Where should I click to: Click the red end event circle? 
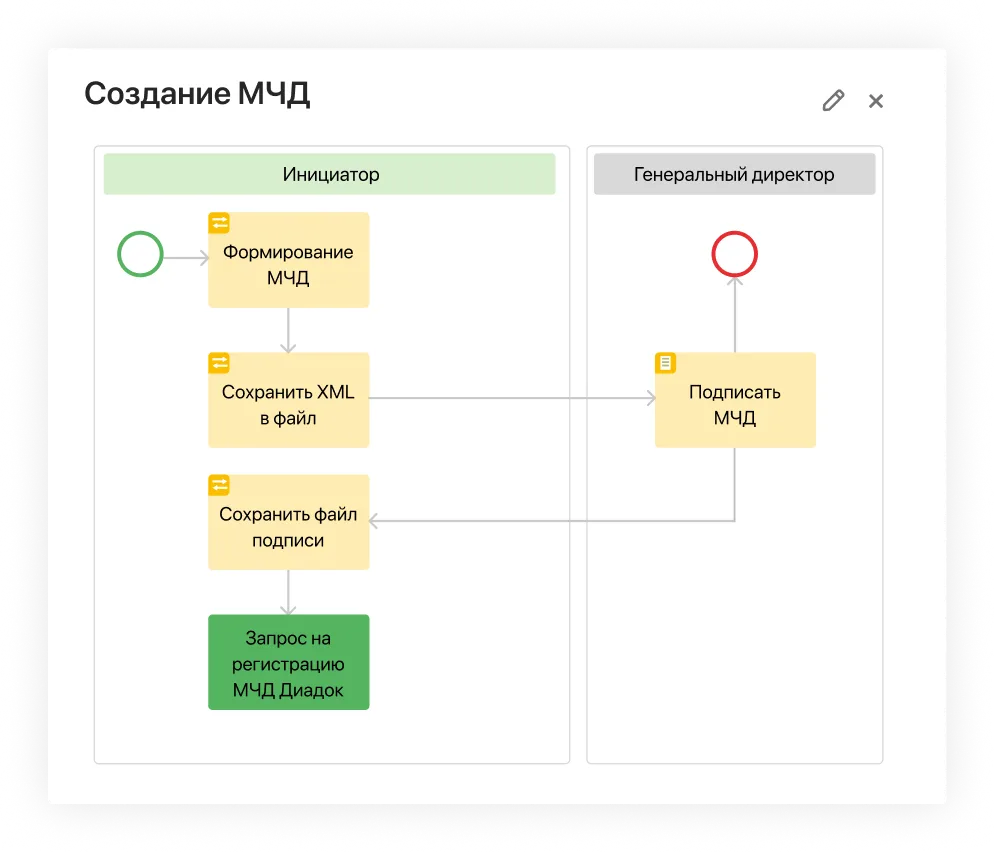[x=734, y=254]
